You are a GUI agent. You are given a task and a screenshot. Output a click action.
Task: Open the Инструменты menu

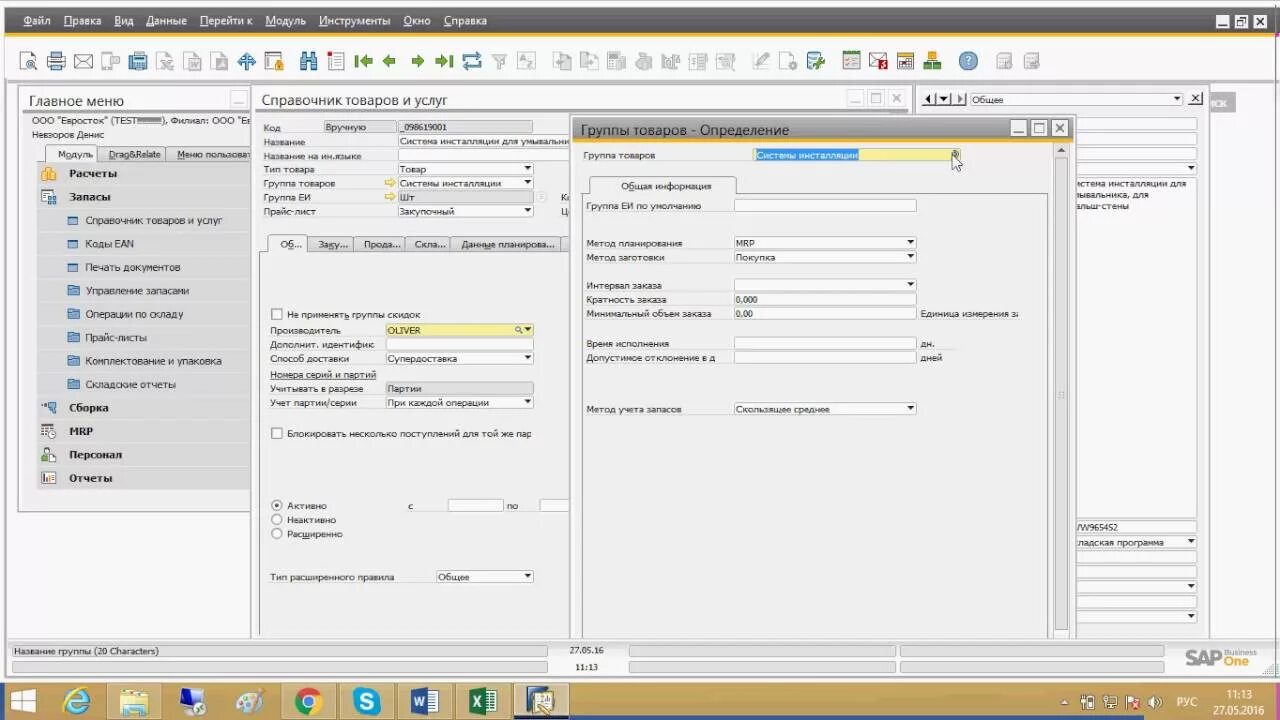tap(355, 20)
